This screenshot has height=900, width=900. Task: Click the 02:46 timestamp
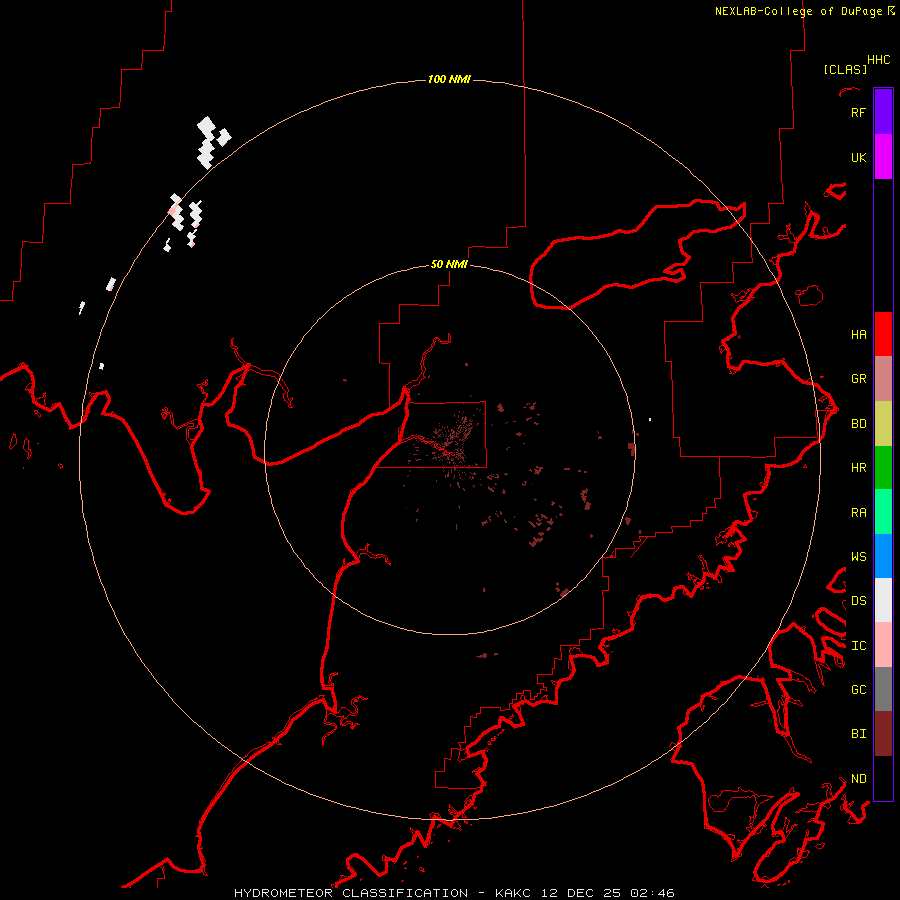[651, 893]
